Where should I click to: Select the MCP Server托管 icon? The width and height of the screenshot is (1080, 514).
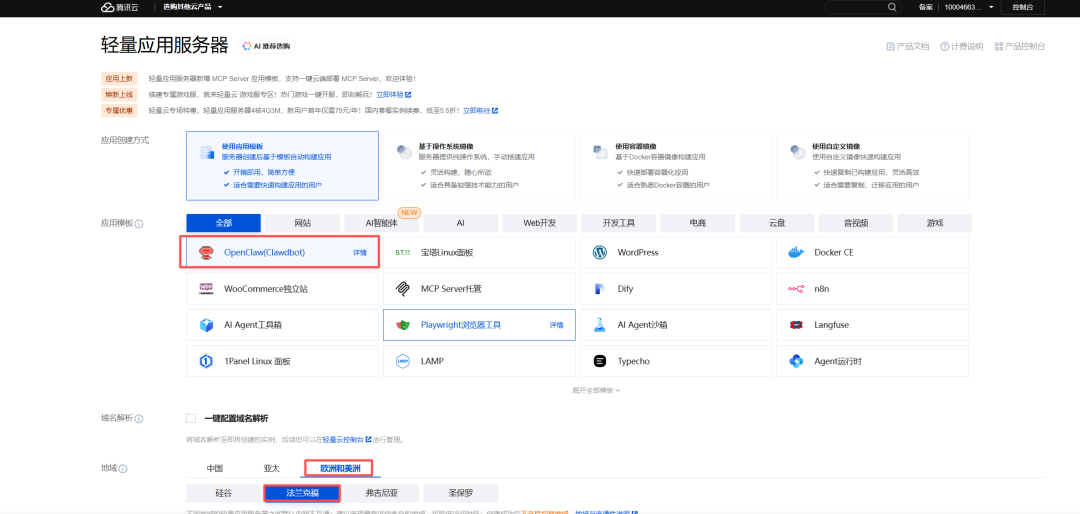click(x=403, y=289)
